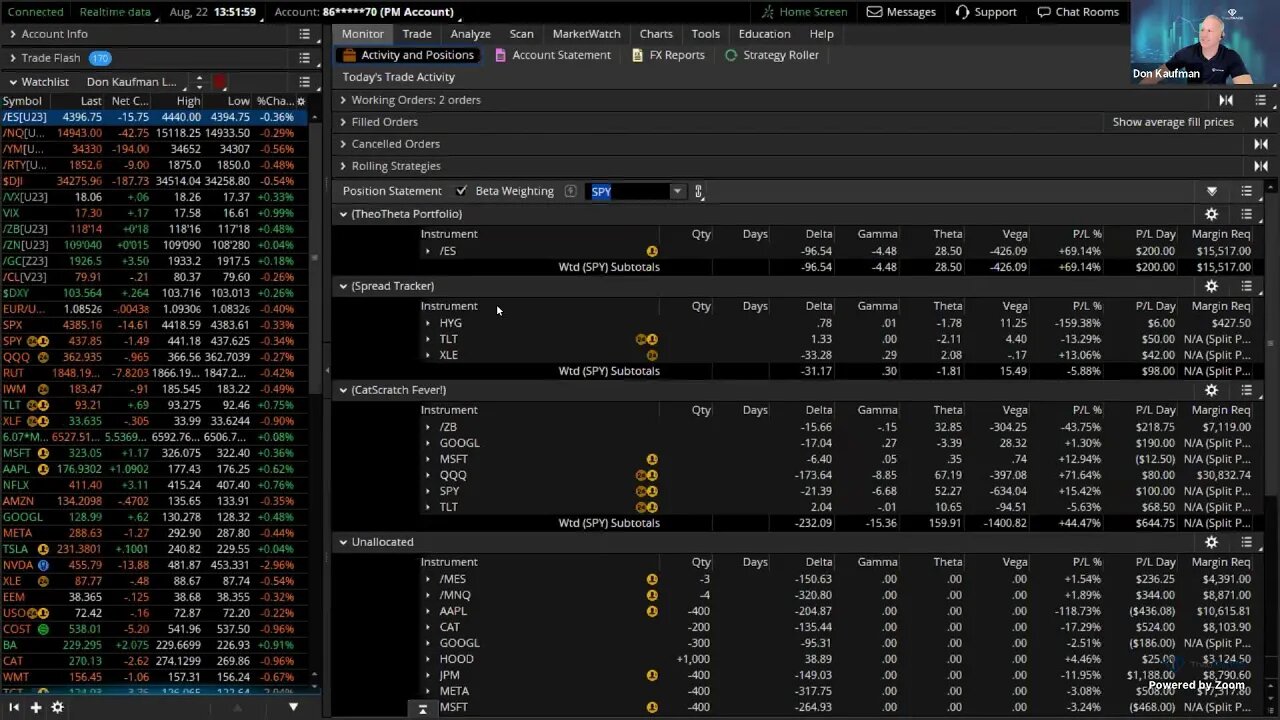Click the gear icon in bottom-left toolbar

click(58, 707)
